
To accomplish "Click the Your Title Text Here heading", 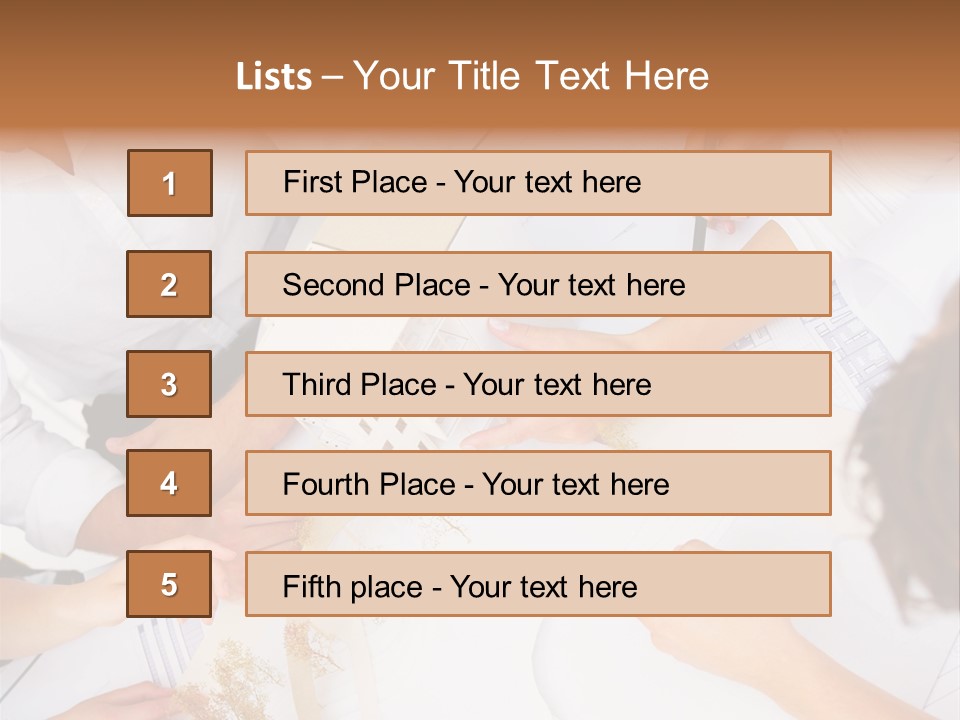I will tap(531, 77).
